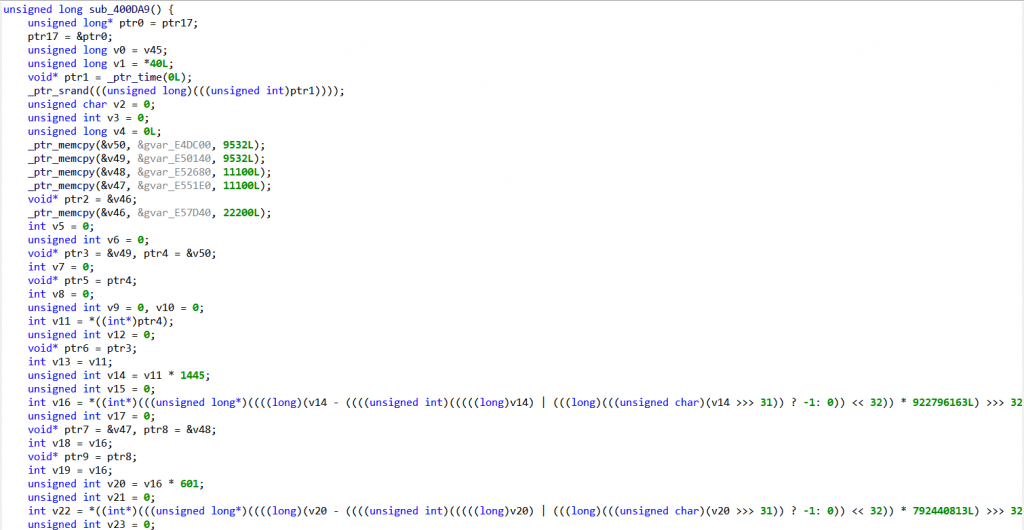
Task: Click the 'void* ptr3 = &v49, ptr4 = &v50;' line
Action: (123, 254)
